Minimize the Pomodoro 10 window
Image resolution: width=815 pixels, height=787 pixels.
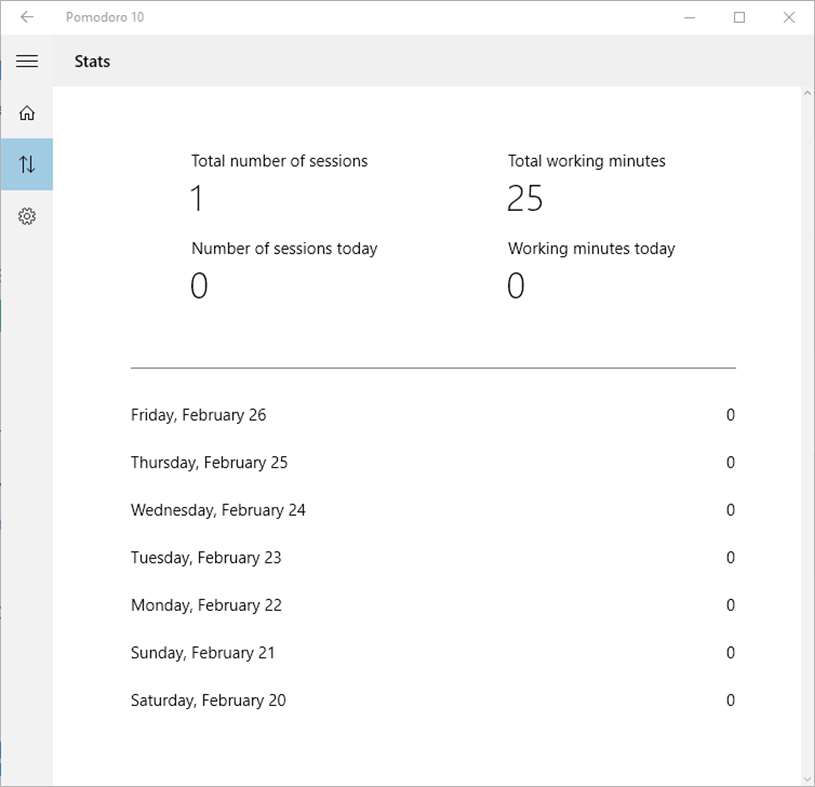pyautogui.click(x=690, y=17)
